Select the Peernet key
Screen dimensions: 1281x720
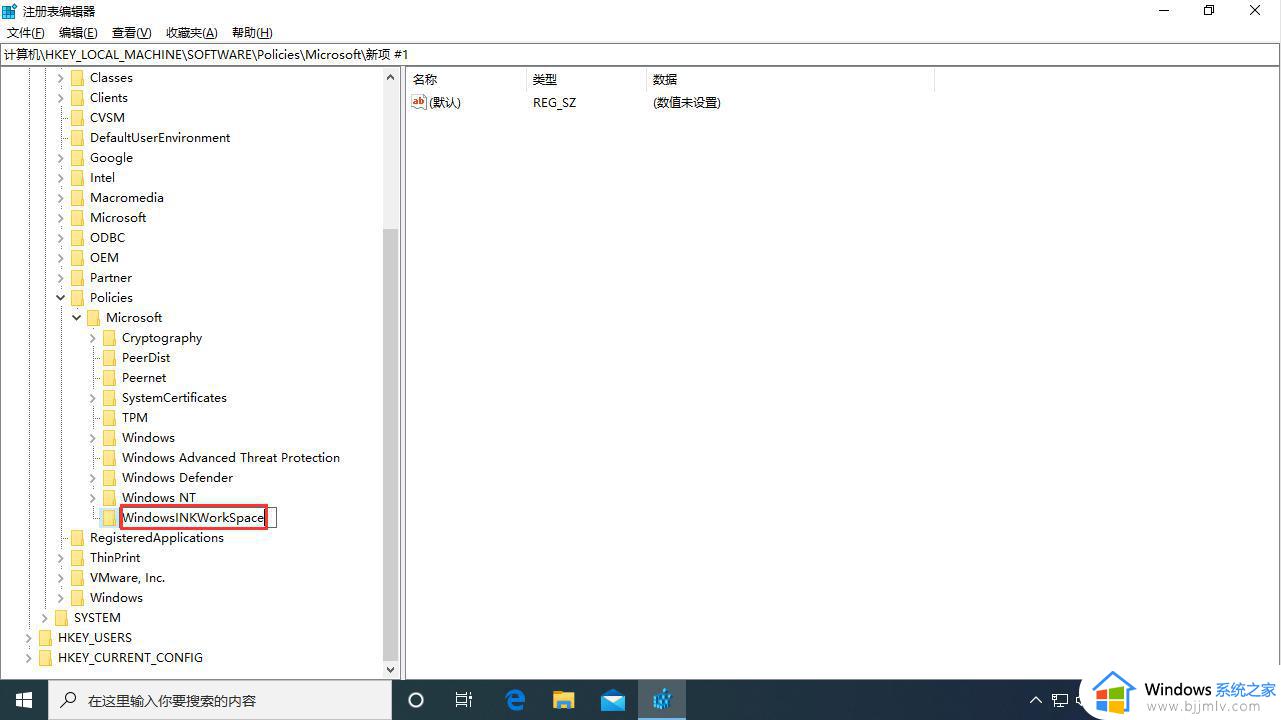tap(144, 378)
